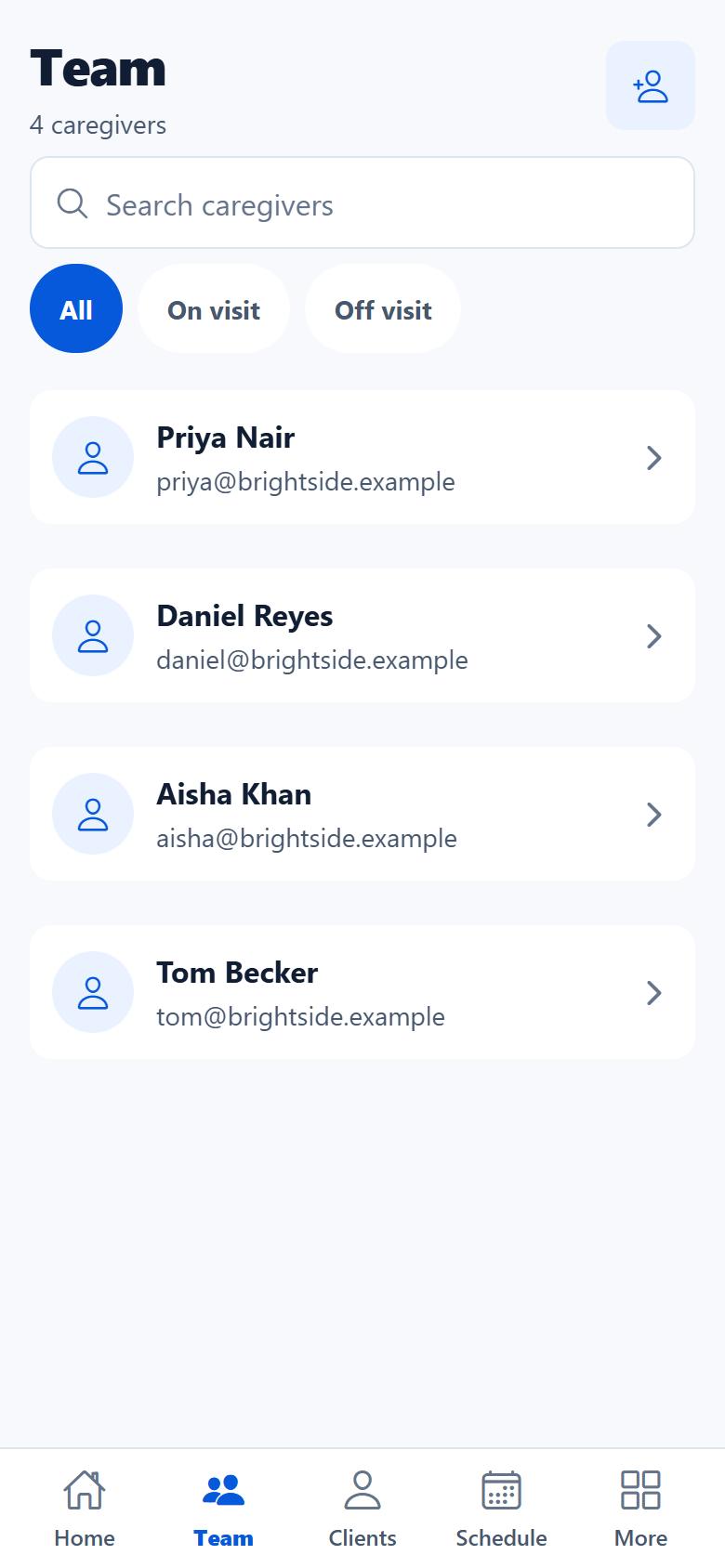Viewport: 725px width, 1568px height.
Task: Click Priya Nair's avatar icon
Action: pyautogui.click(x=93, y=457)
